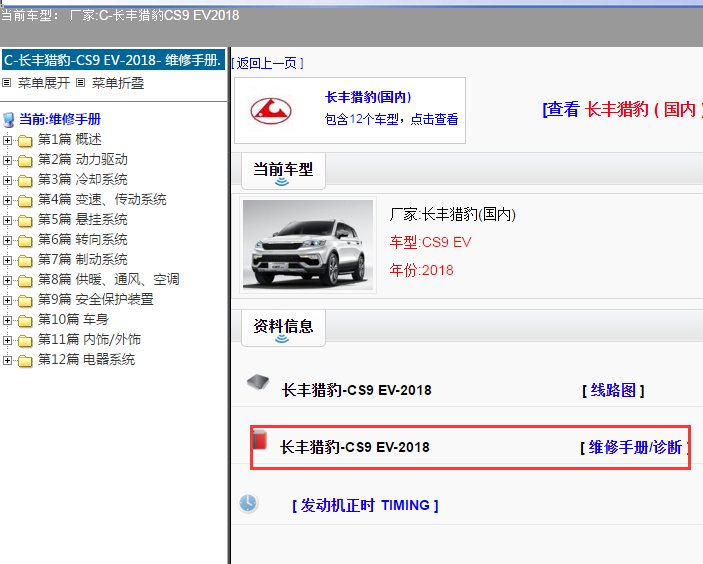Open the 第6篇 转向系统 chapter
This screenshot has width=703, height=564.
(x=82, y=239)
